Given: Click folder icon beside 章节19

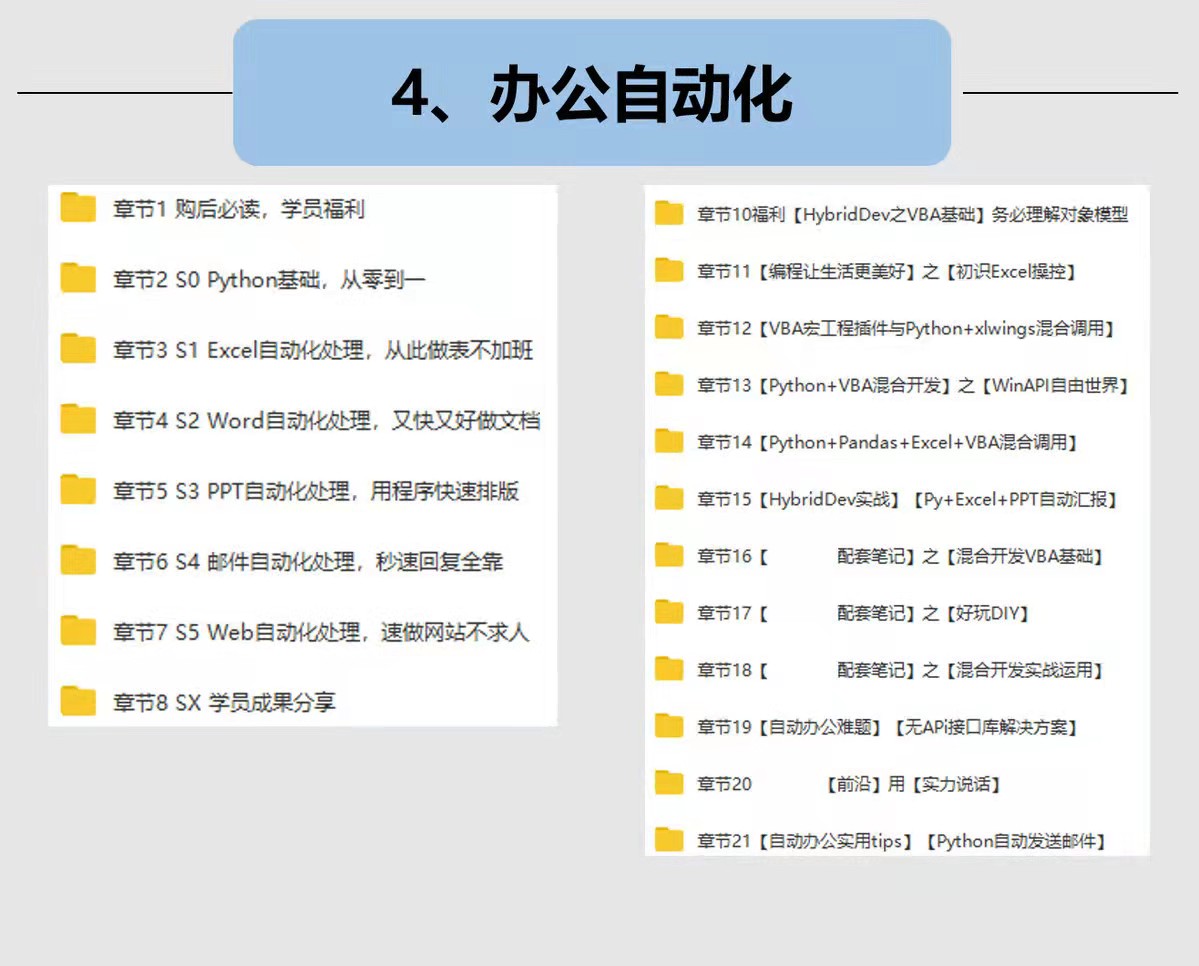Looking at the screenshot, I should coord(669,726).
